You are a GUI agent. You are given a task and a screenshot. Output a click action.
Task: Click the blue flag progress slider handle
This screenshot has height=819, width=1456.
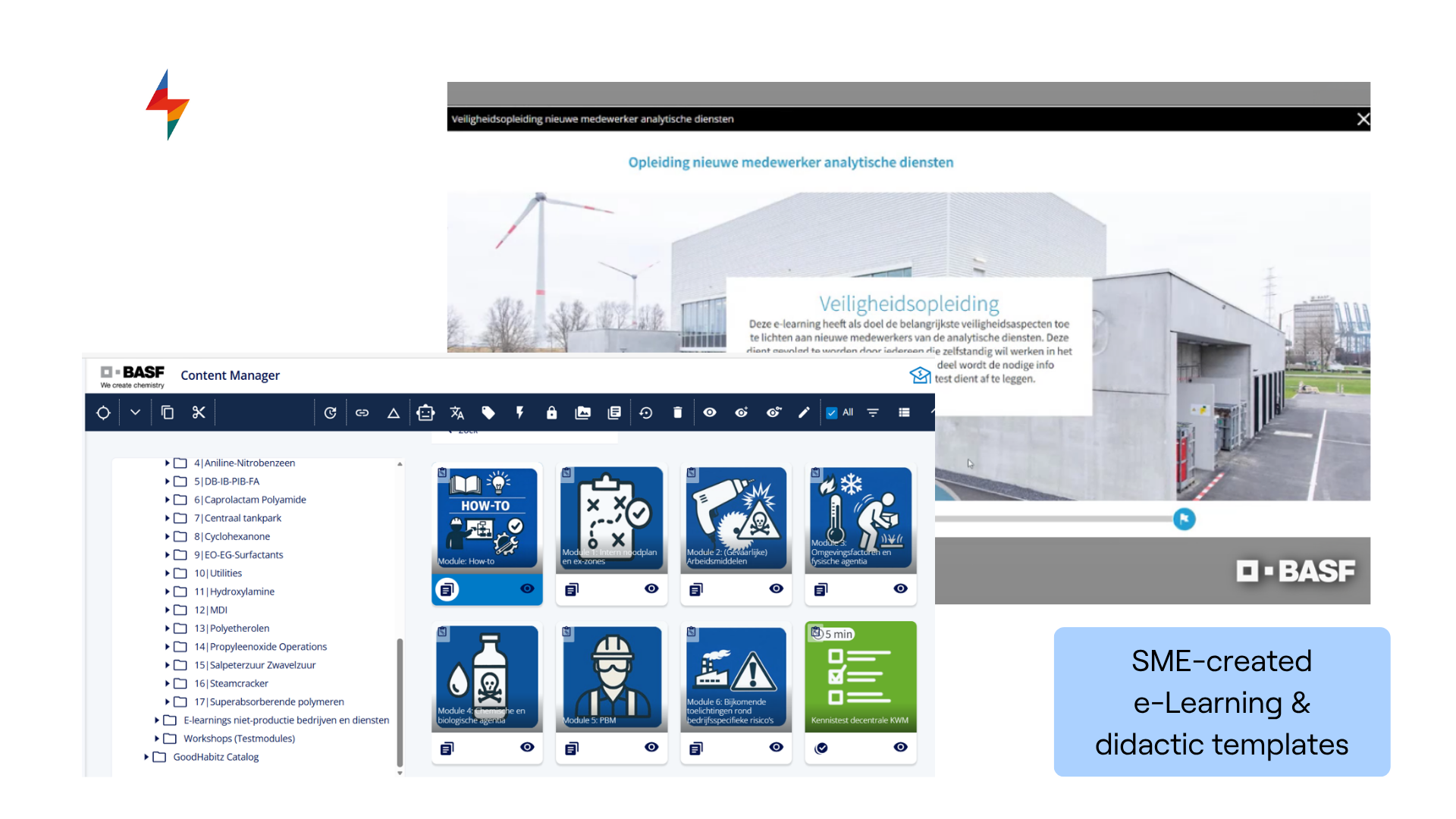click(1184, 519)
